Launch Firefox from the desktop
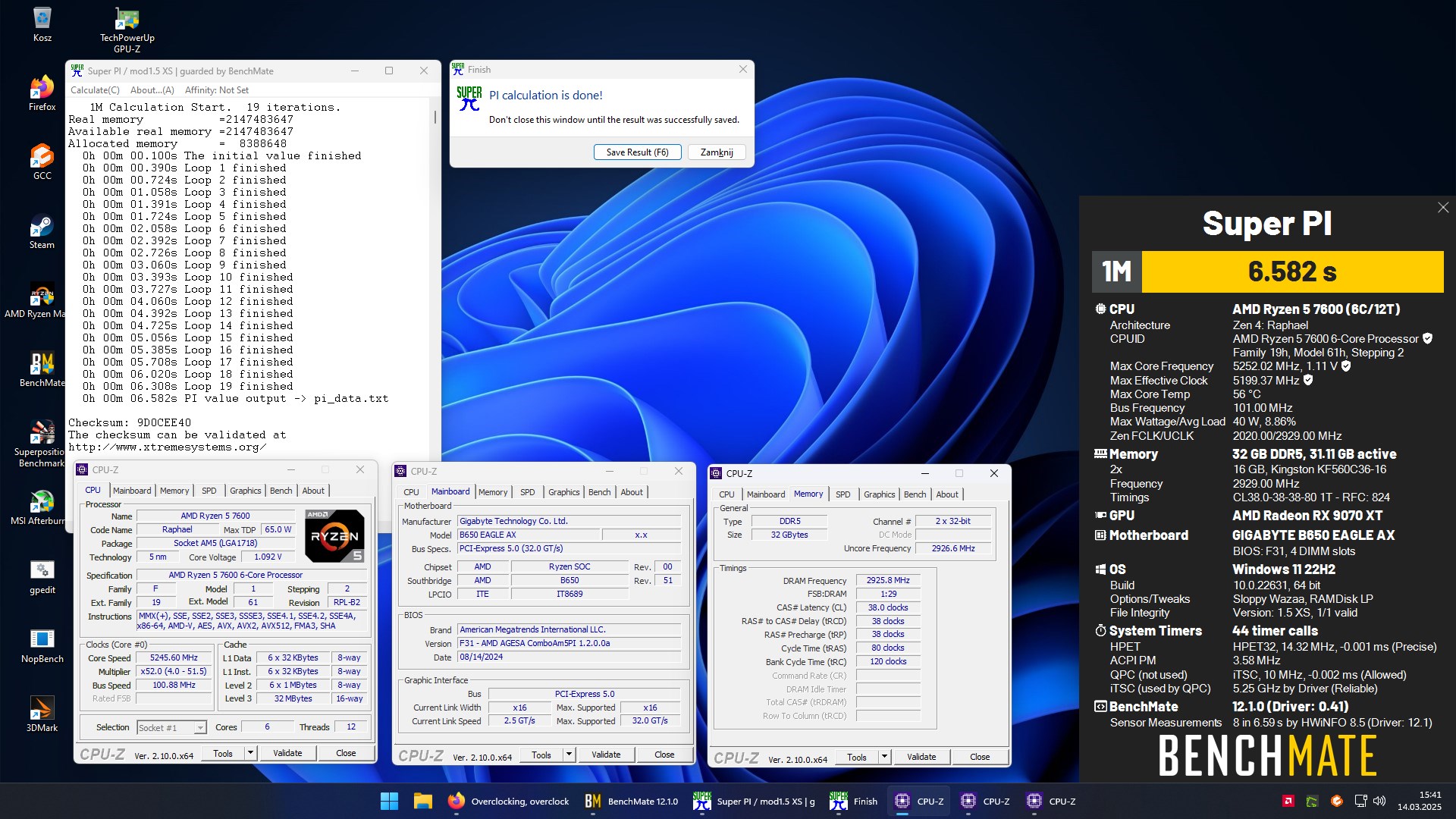This screenshot has height=819, width=1456. [42, 94]
